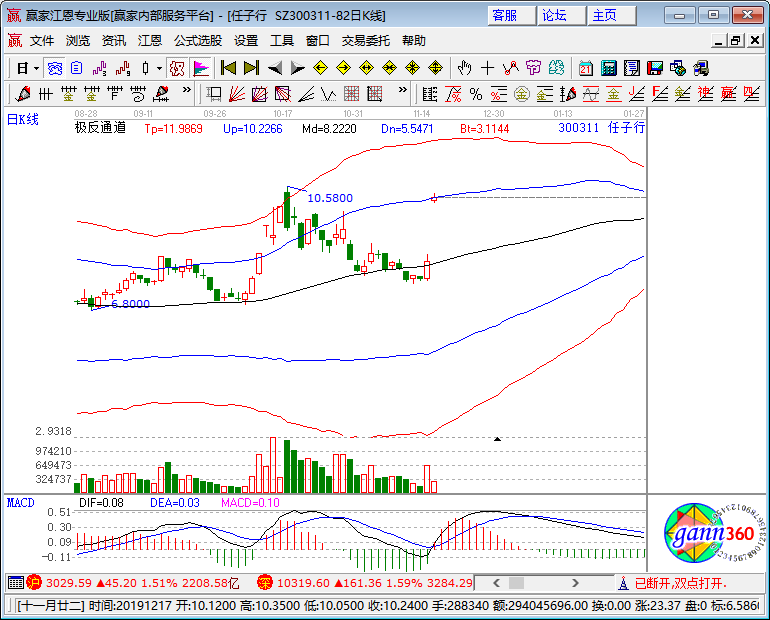The width and height of the screenshot is (770, 620).
Task: Click the sine wave between red lines icon
Action: click(x=591, y=94)
